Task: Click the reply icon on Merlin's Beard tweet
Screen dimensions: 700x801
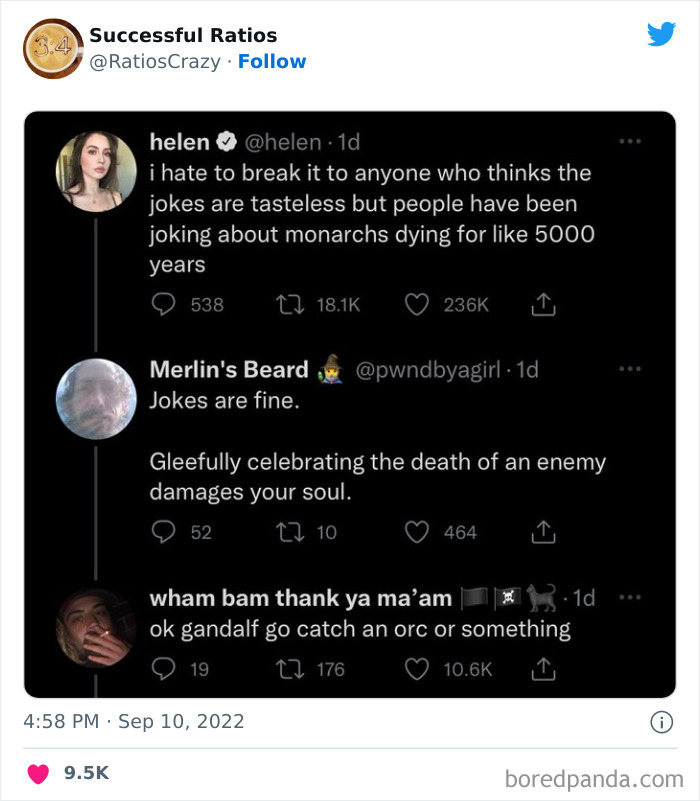Action: pos(163,531)
